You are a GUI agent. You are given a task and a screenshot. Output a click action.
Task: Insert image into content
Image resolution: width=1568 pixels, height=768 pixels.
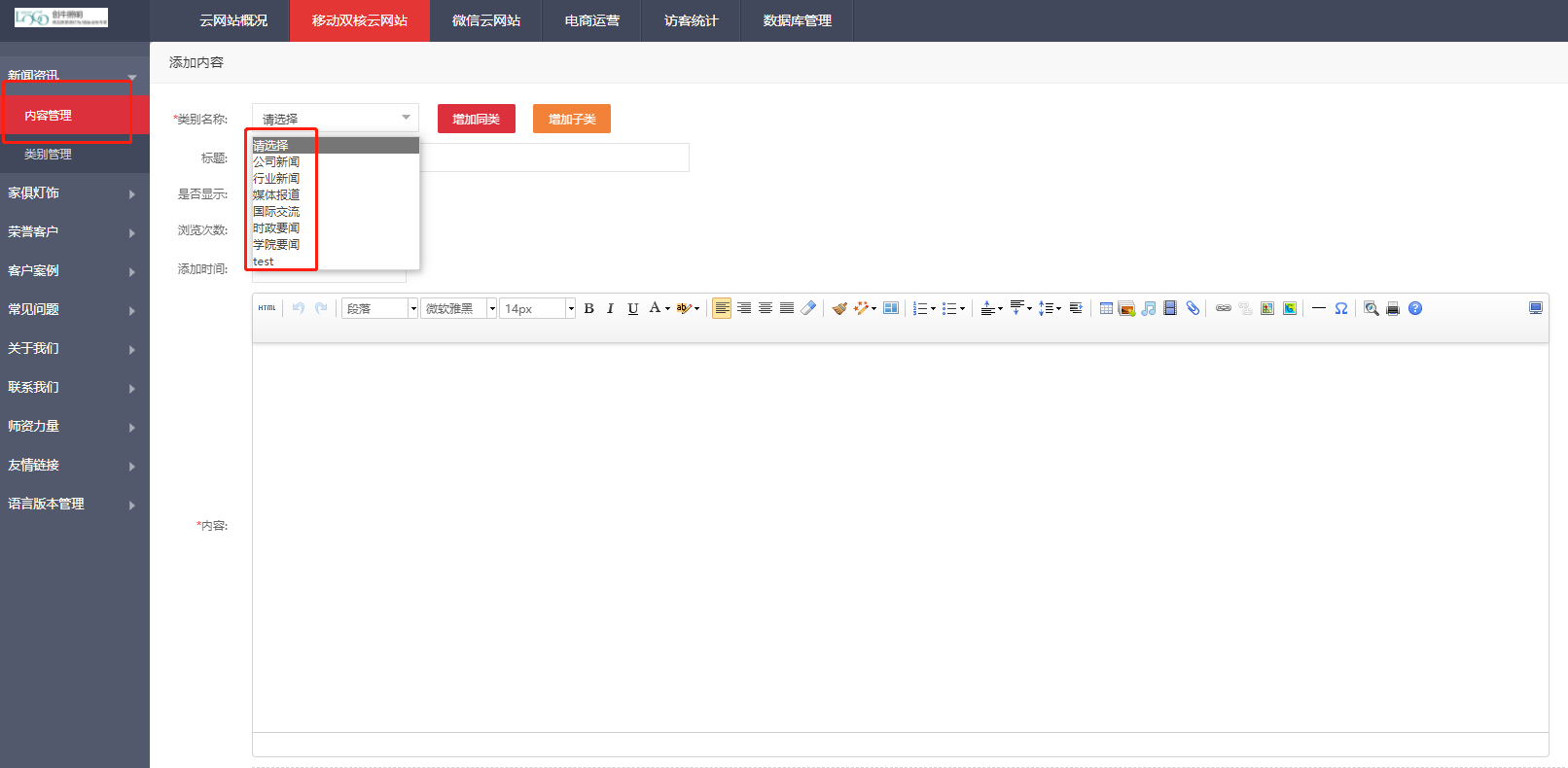click(x=1127, y=308)
